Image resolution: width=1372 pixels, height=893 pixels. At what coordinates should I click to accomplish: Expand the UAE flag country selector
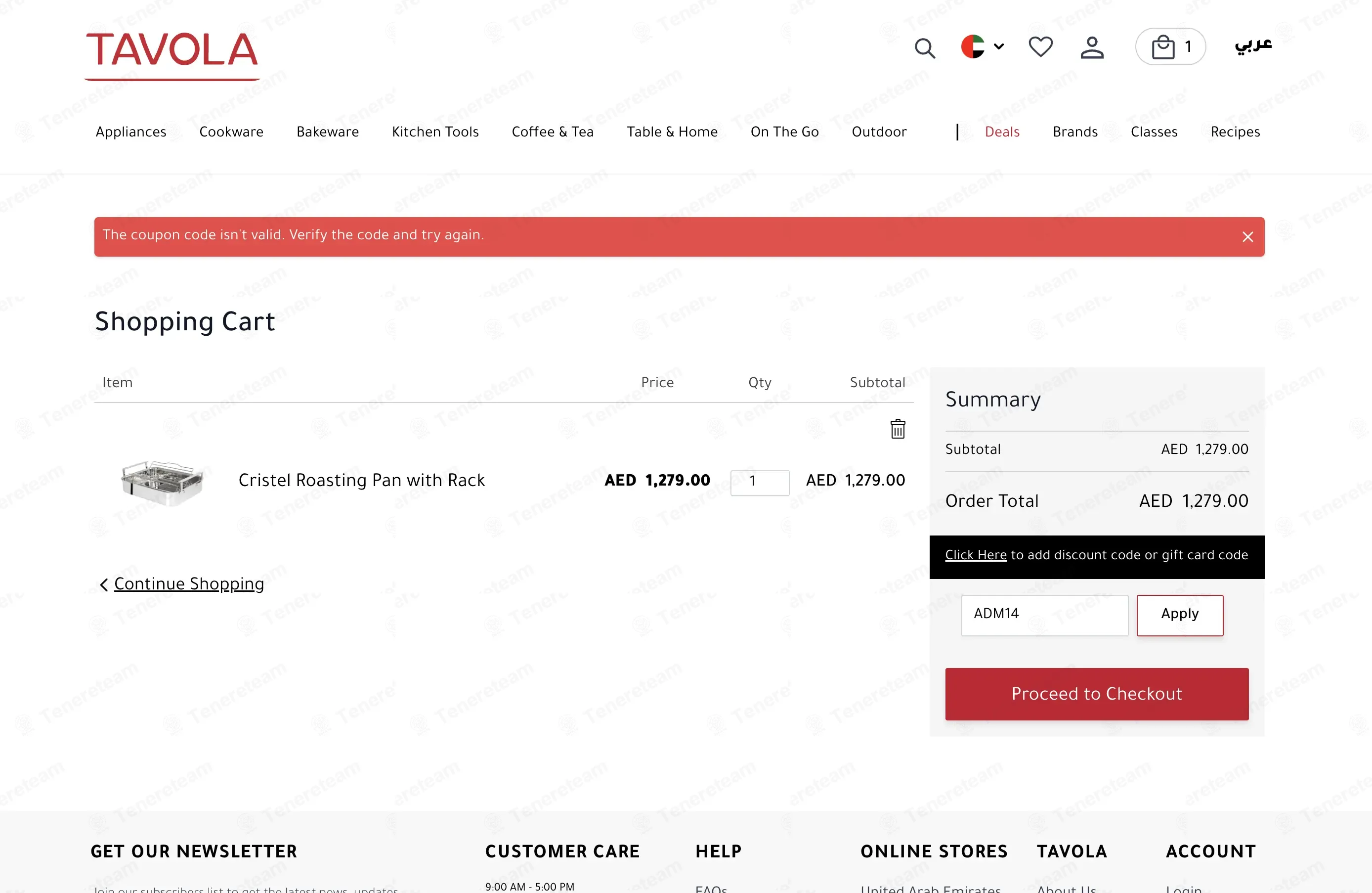983,46
